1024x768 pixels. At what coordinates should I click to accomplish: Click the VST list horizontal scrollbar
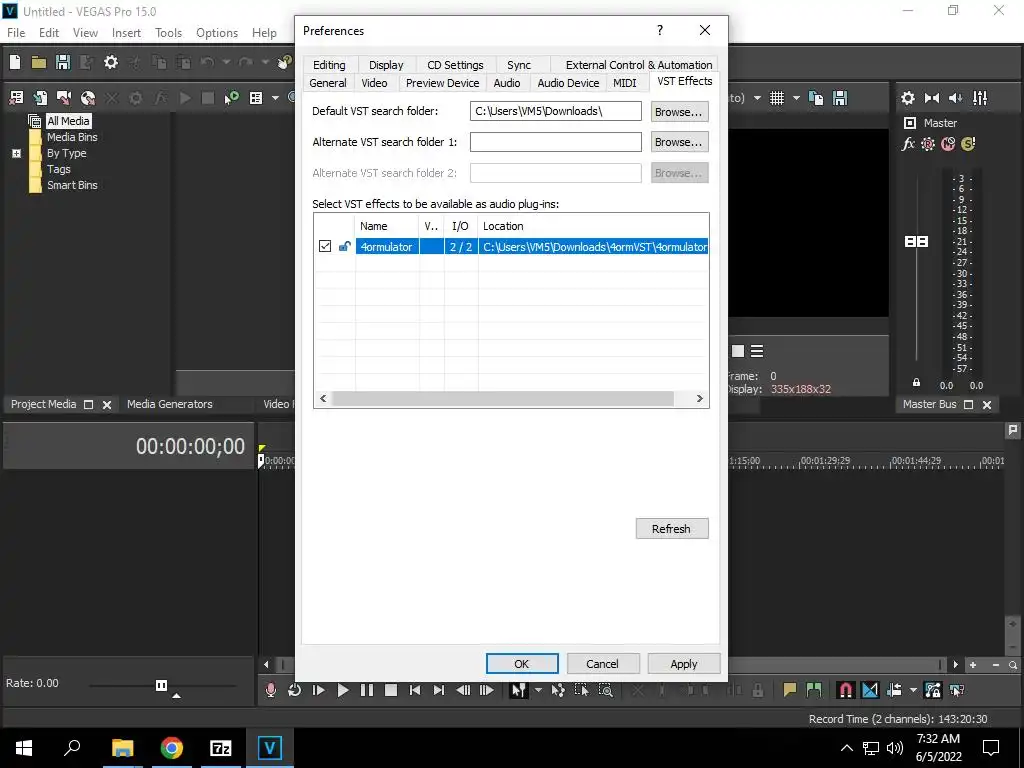[x=502, y=398]
